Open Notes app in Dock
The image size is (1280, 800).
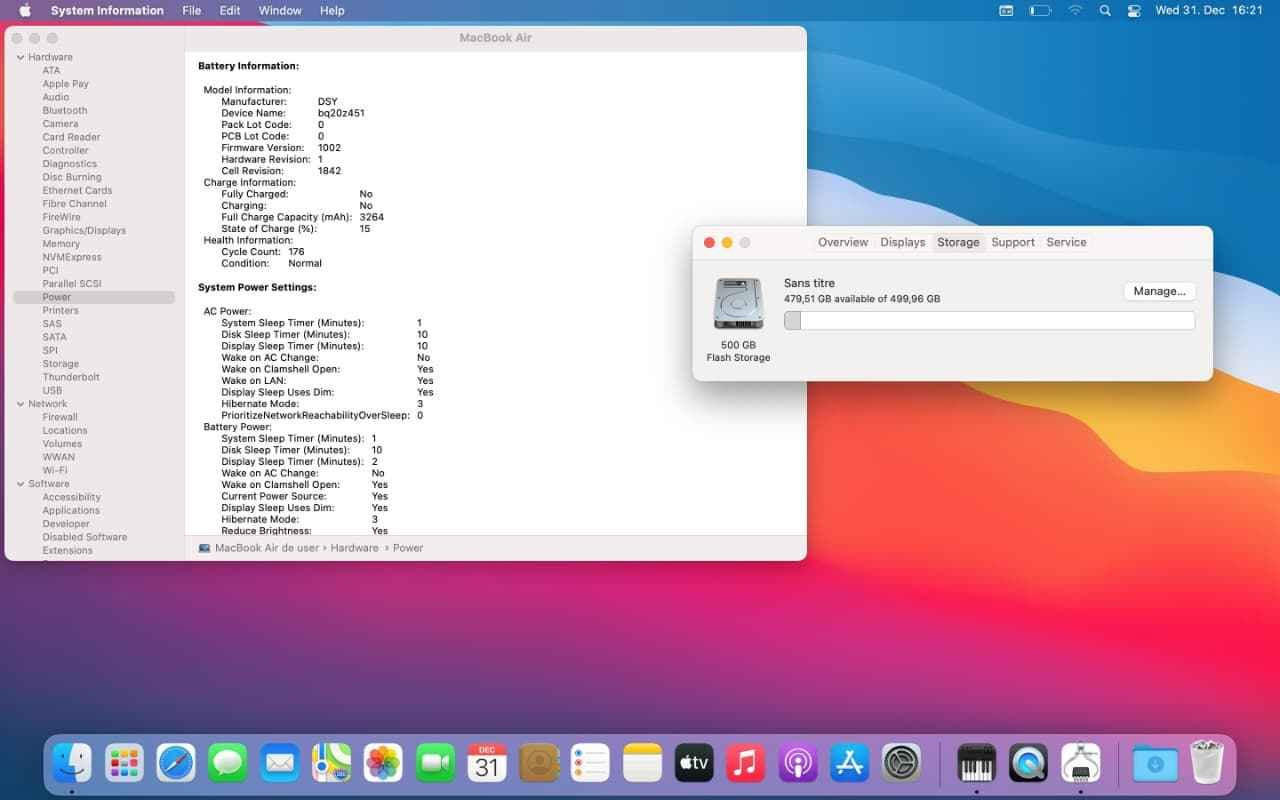click(642, 764)
